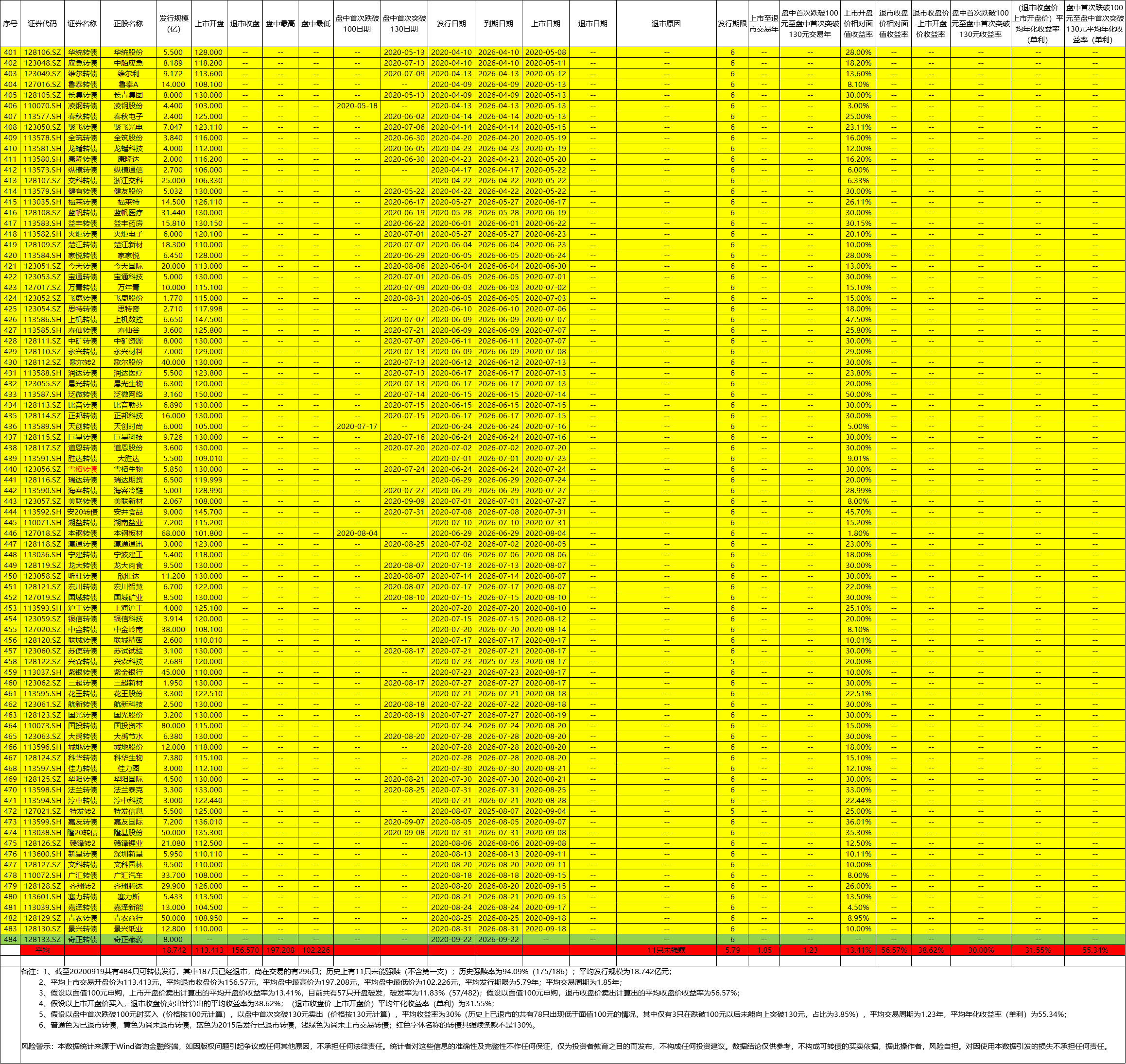Select the 80.000 issue size cell
This screenshot has width=1126, height=1064.
pos(173,725)
